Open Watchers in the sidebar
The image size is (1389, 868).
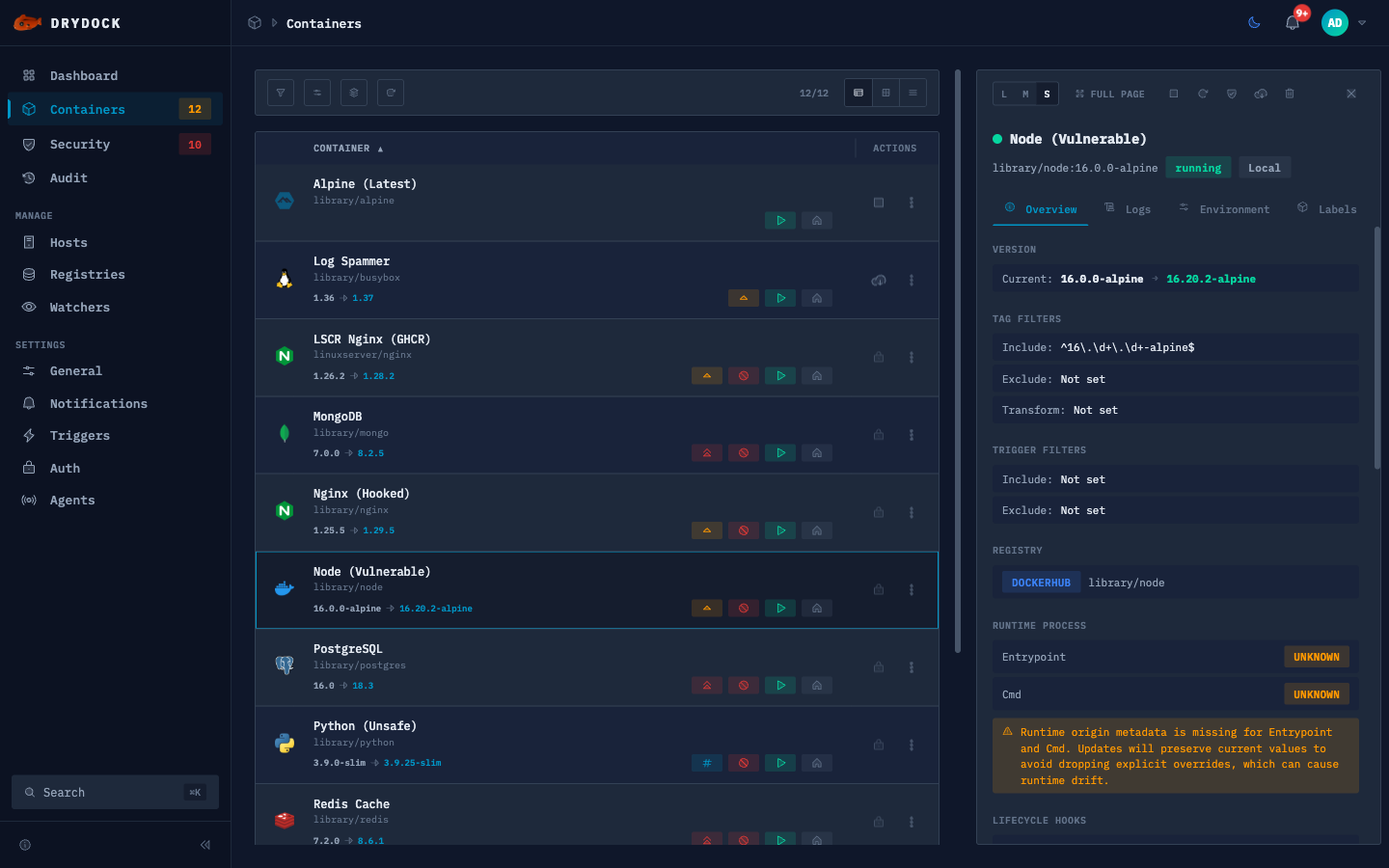pyautogui.click(x=115, y=308)
